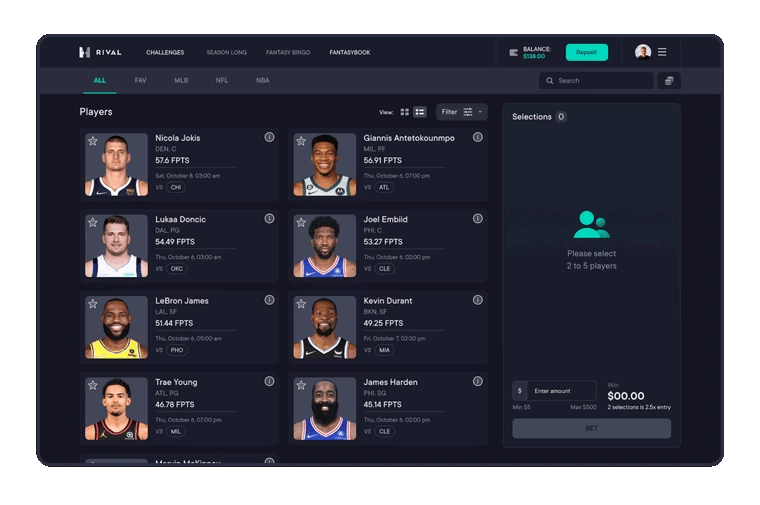
Task: Favorite Joel Embiid with star
Action: pyautogui.click(x=301, y=222)
